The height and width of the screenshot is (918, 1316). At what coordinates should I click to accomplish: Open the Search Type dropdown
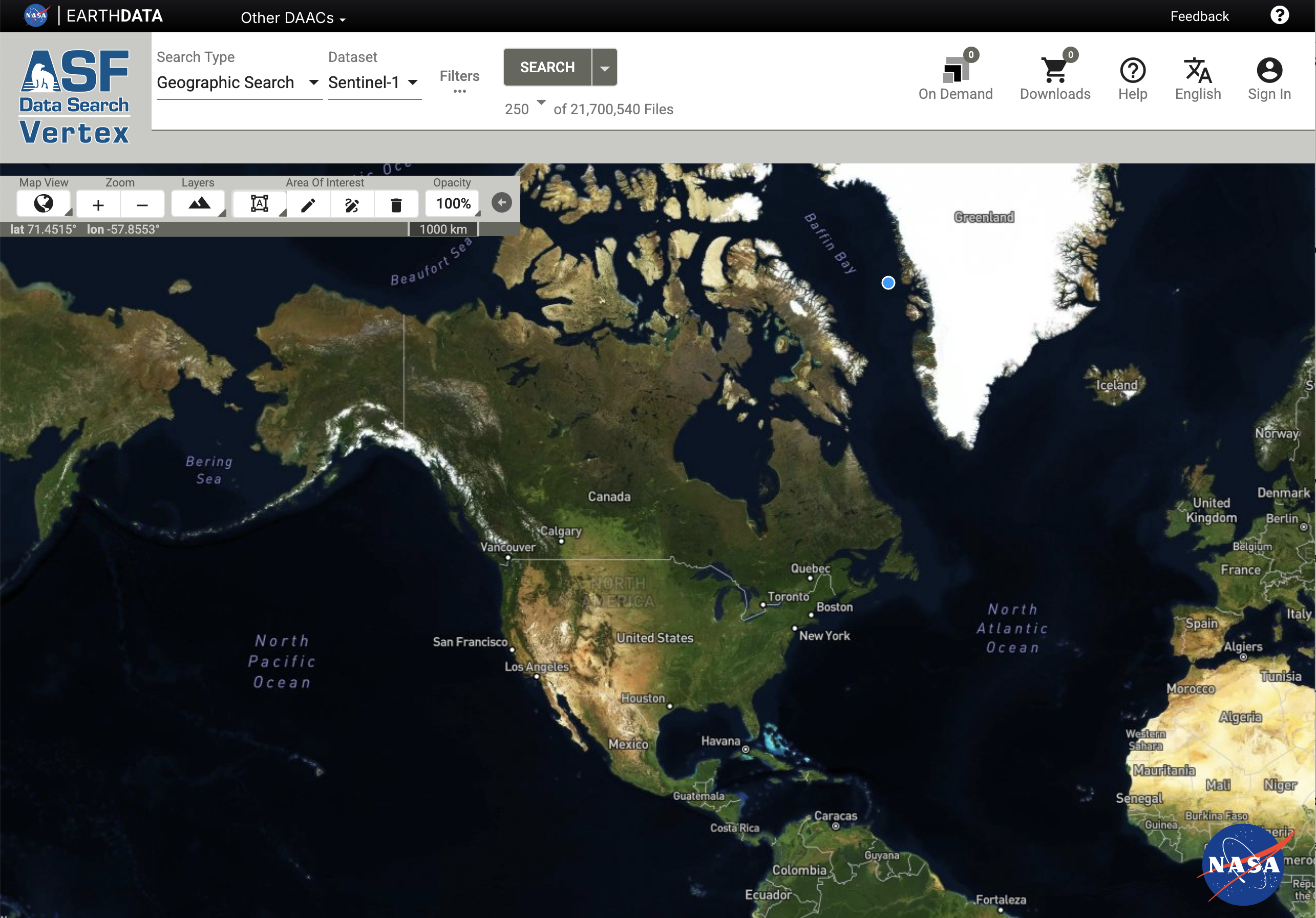pyautogui.click(x=238, y=82)
